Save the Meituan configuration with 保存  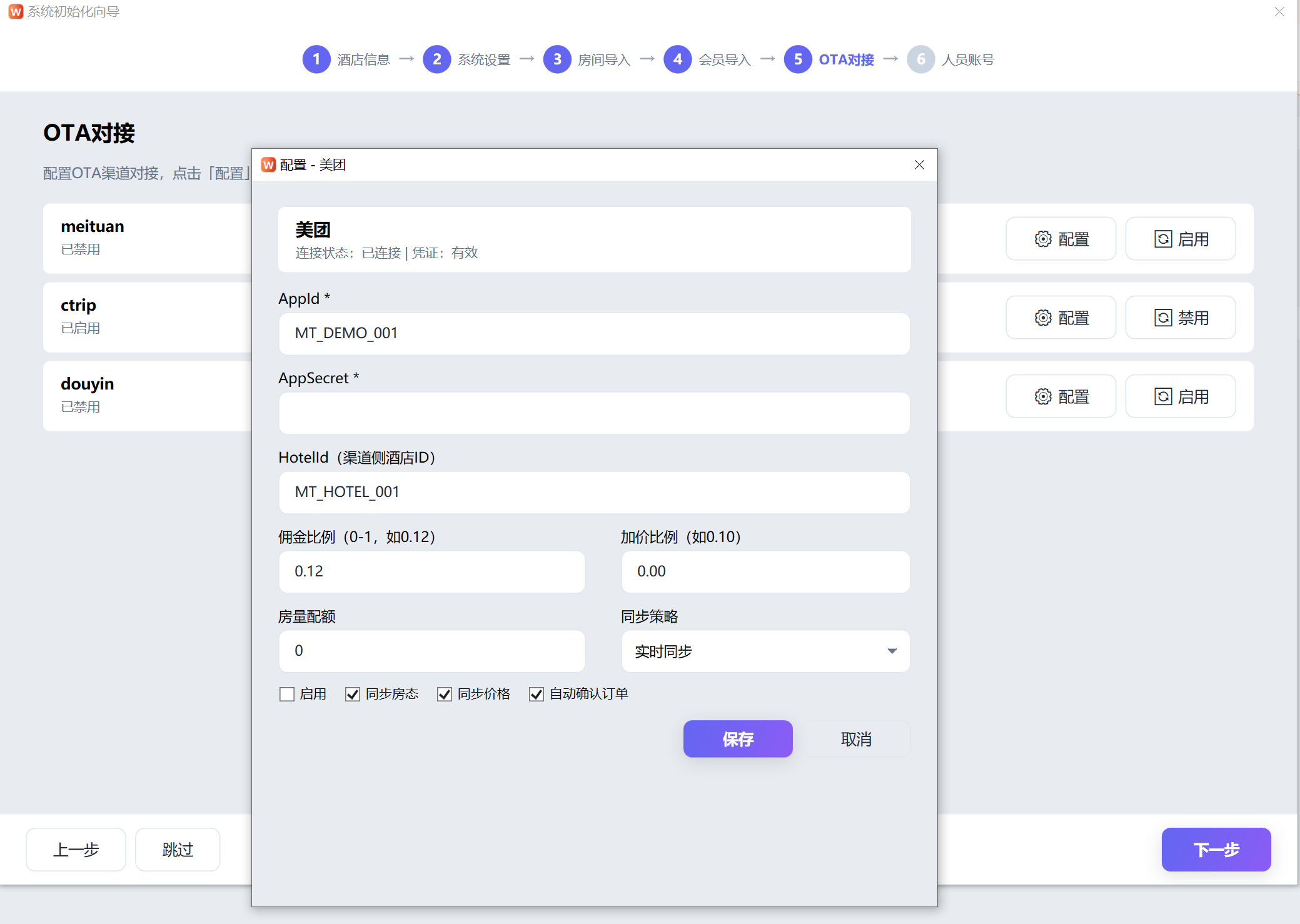click(738, 739)
